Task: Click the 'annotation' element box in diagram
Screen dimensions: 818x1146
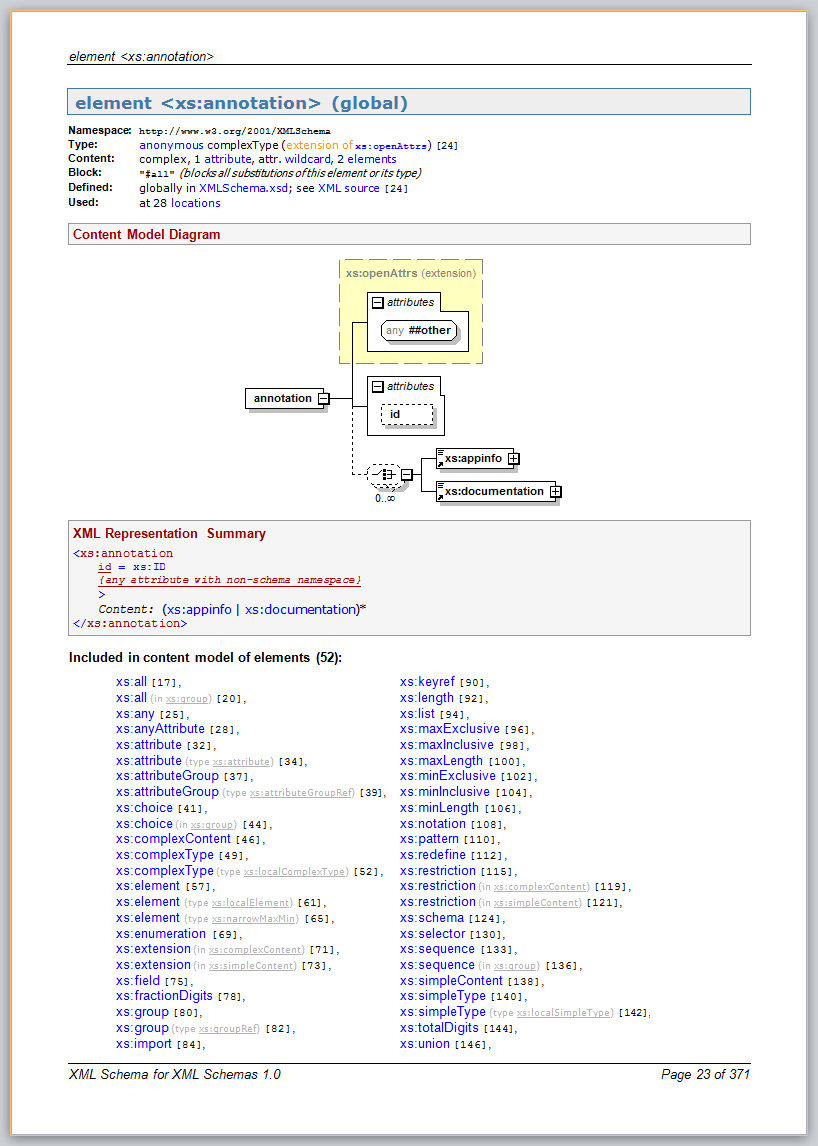Action: [x=281, y=398]
